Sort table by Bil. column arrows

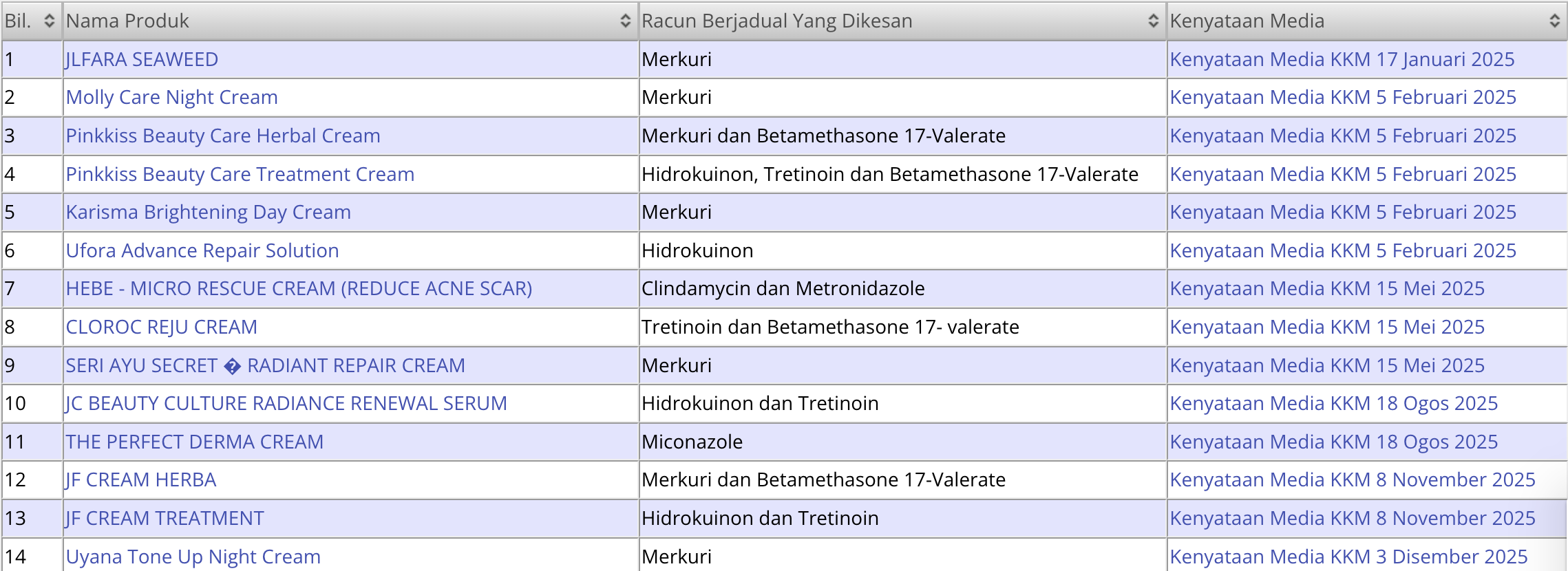point(49,21)
